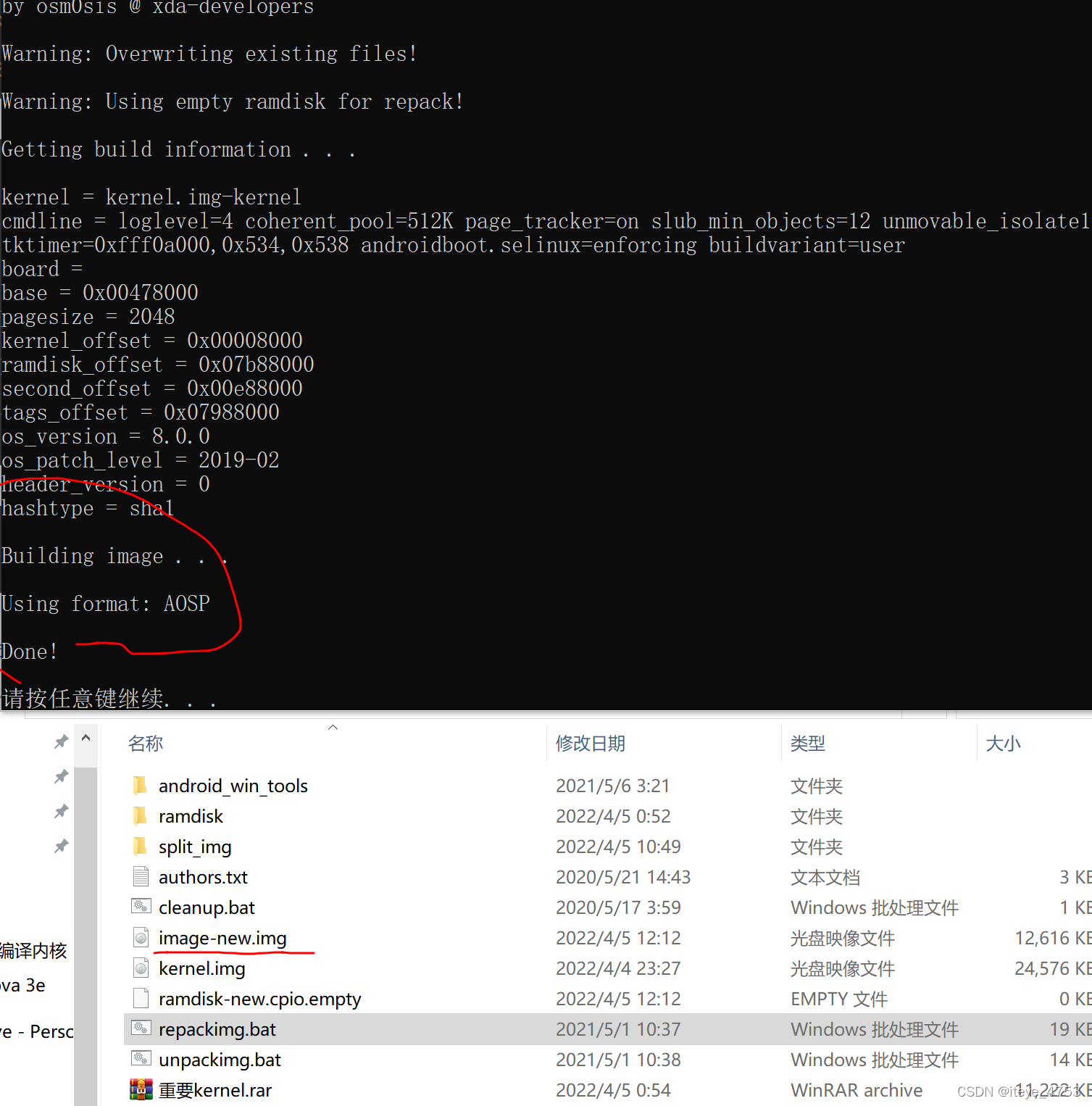Select the split_img folder name
The height and width of the screenshot is (1106, 1092).
[x=195, y=847]
